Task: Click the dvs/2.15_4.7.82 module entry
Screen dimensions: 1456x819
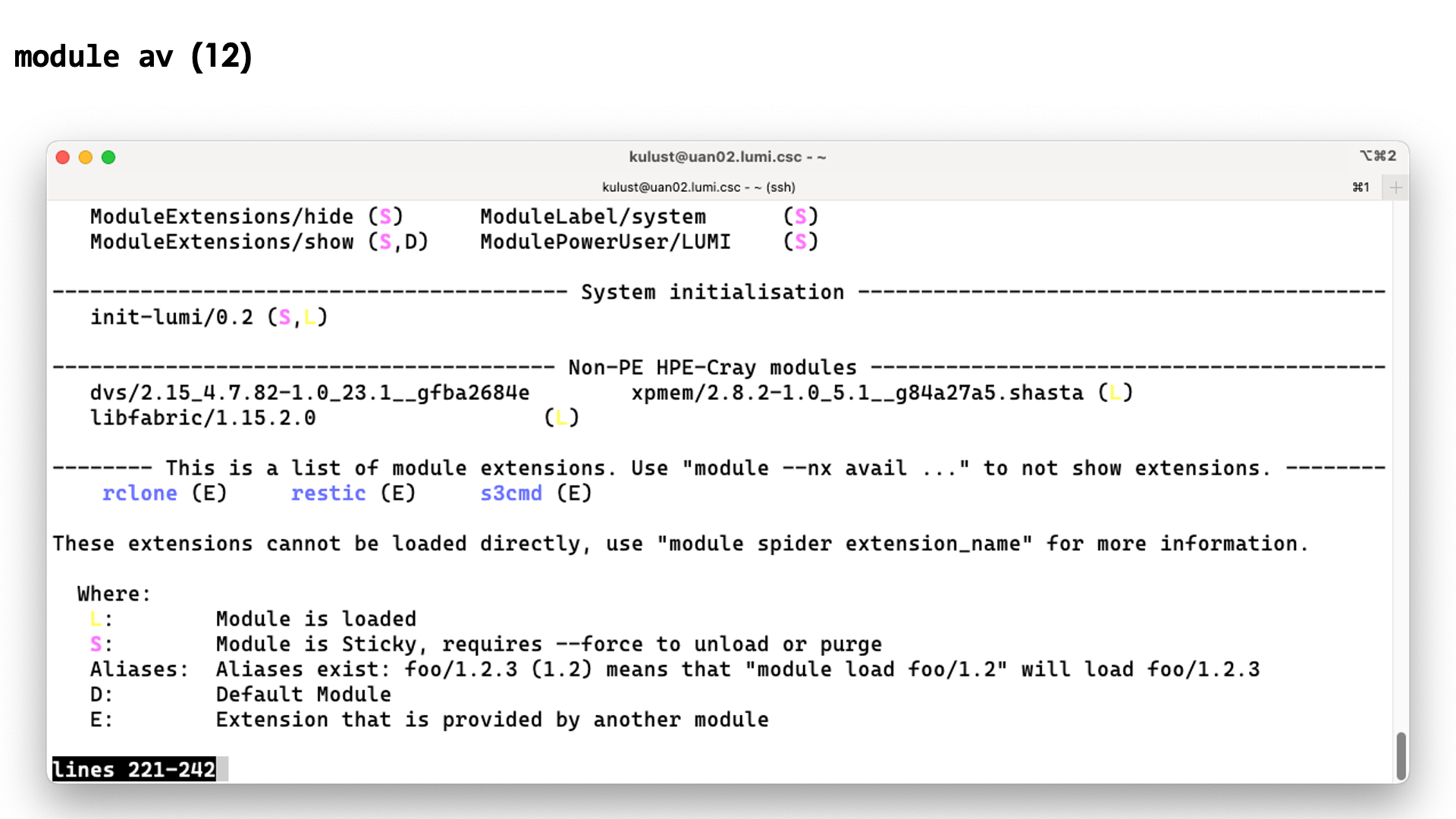Action: [x=309, y=393]
